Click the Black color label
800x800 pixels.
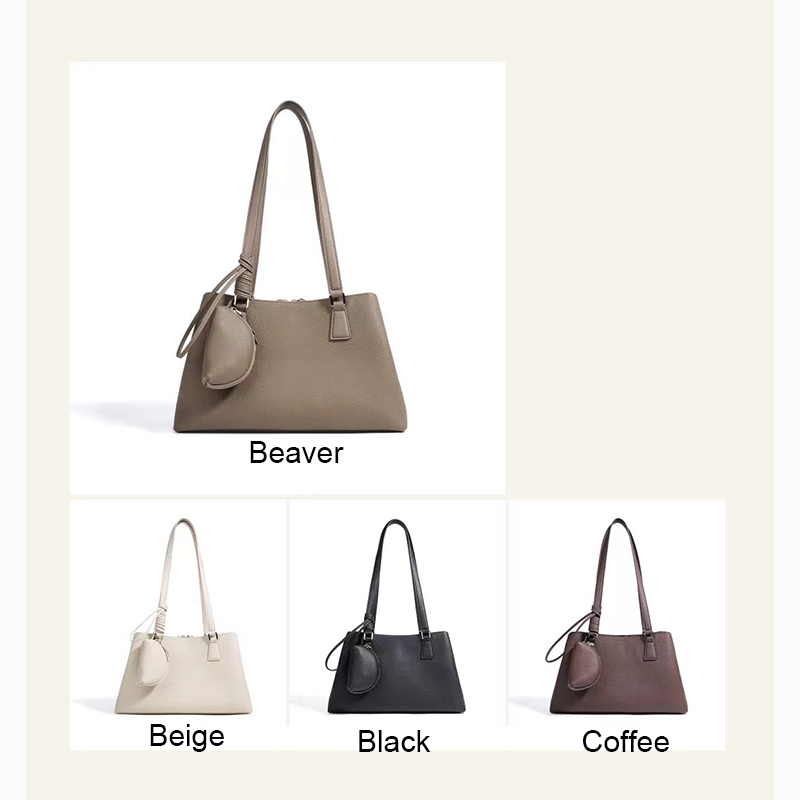394,741
